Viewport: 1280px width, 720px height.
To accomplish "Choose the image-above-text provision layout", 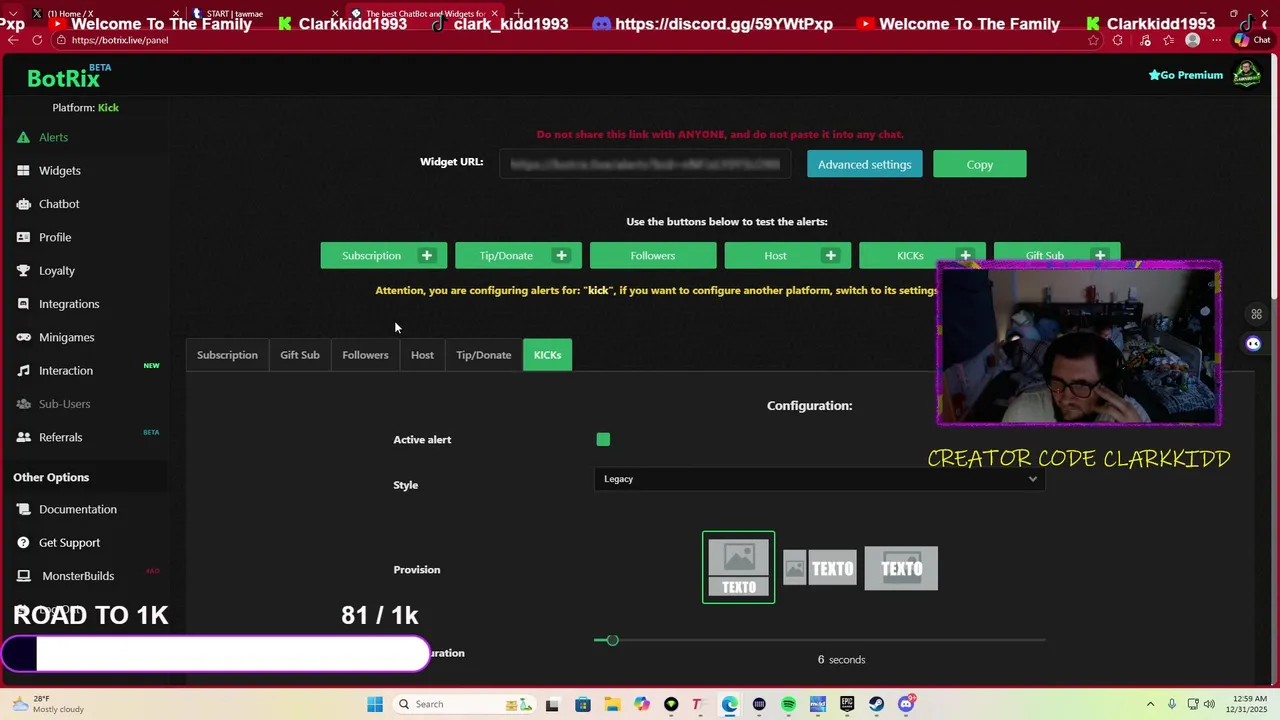I will (739, 568).
